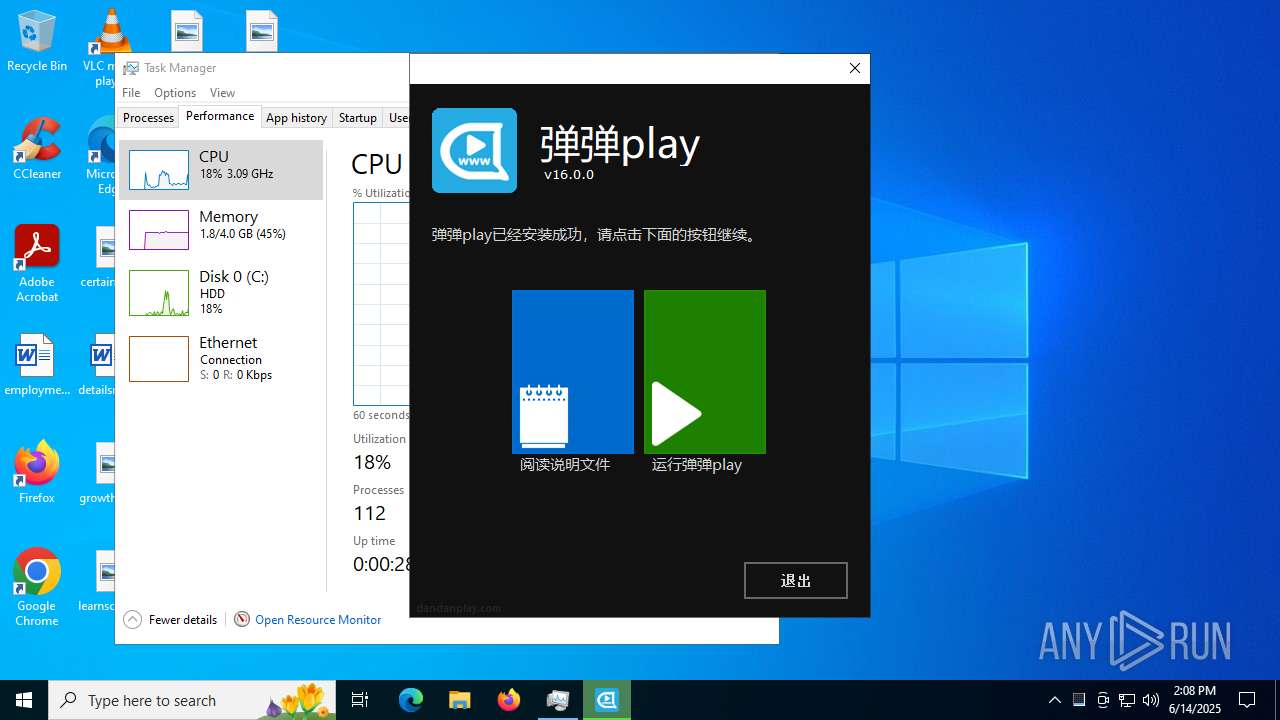Image resolution: width=1280 pixels, height=720 pixels.
Task: Click the network icon in system tray
Action: pos(1127,700)
